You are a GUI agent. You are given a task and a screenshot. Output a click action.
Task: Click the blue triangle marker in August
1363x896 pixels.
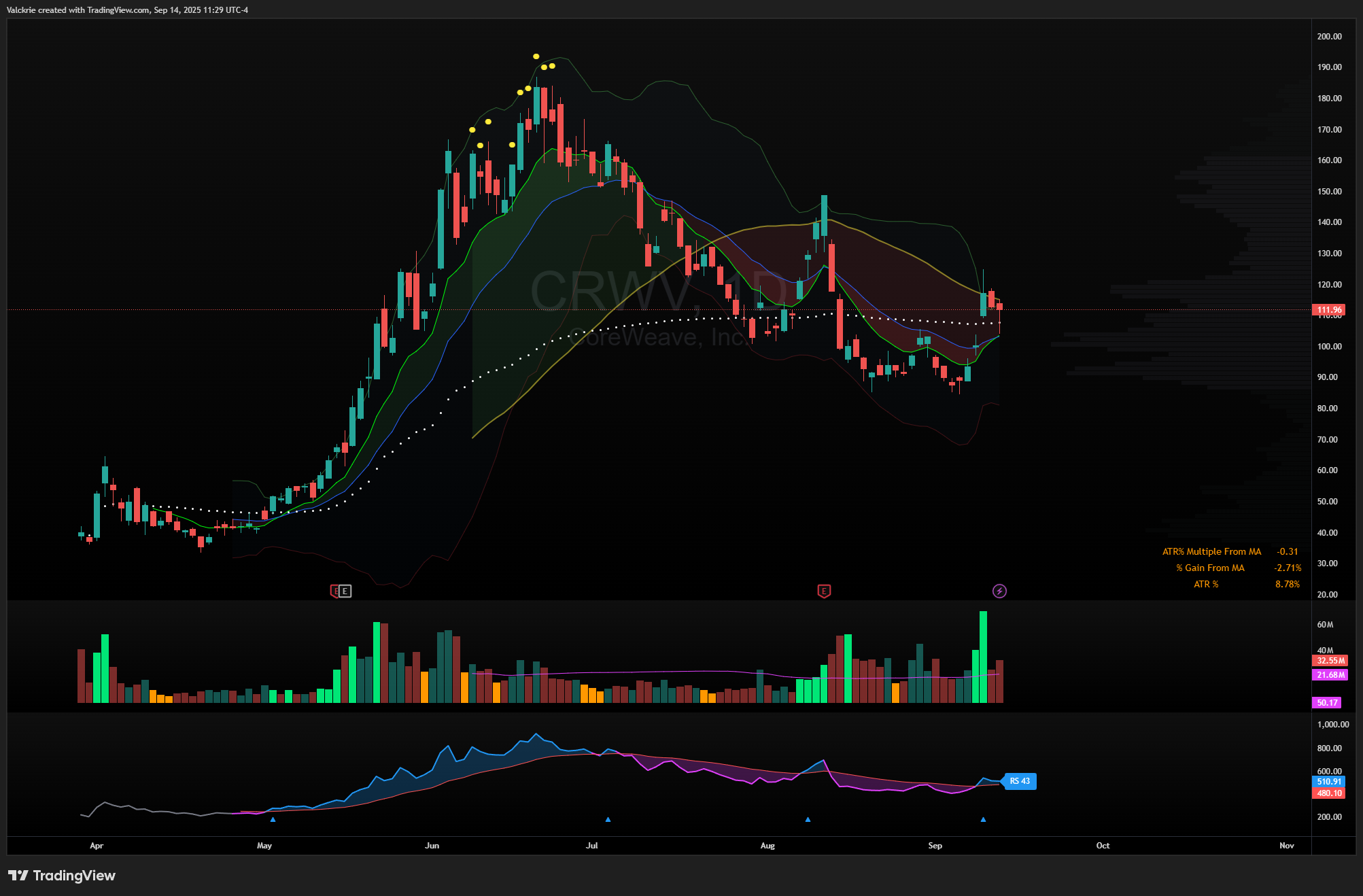(808, 819)
